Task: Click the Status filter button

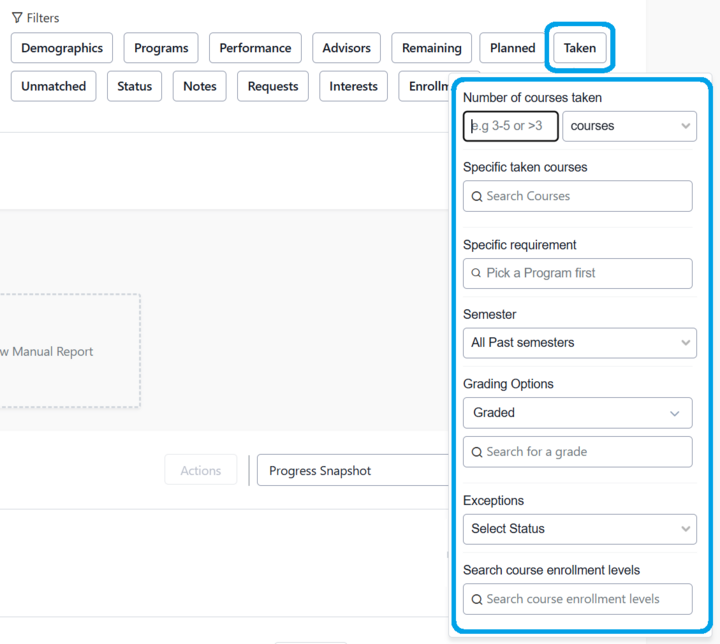Action: click(135, 86)
